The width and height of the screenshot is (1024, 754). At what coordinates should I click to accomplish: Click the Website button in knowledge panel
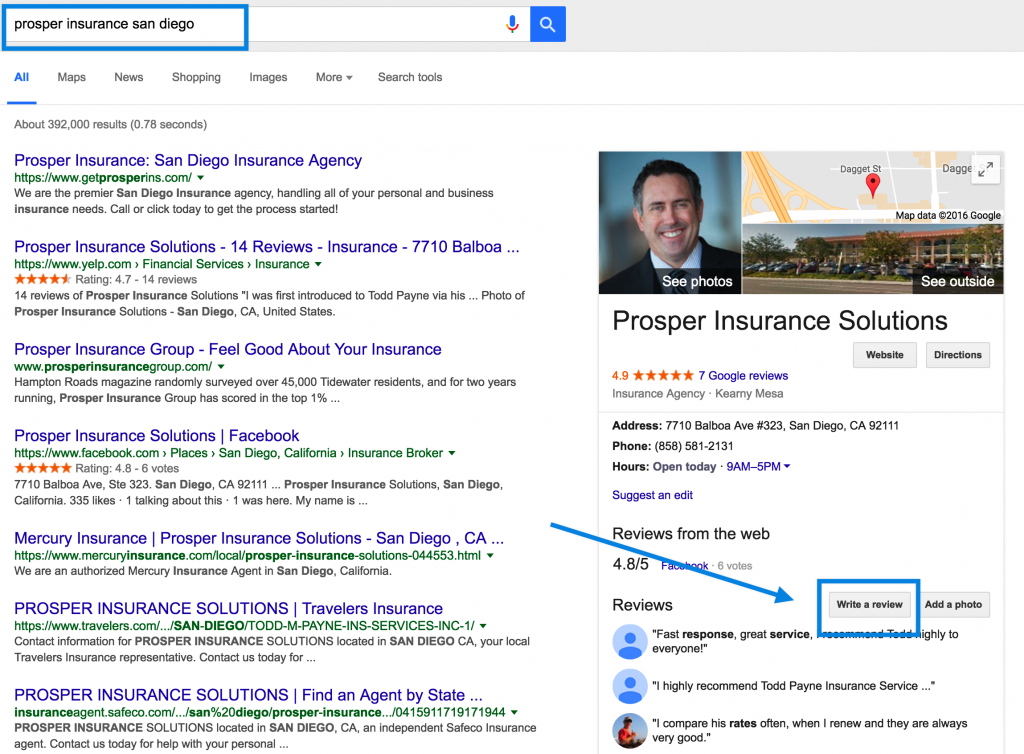click(885, 355)
